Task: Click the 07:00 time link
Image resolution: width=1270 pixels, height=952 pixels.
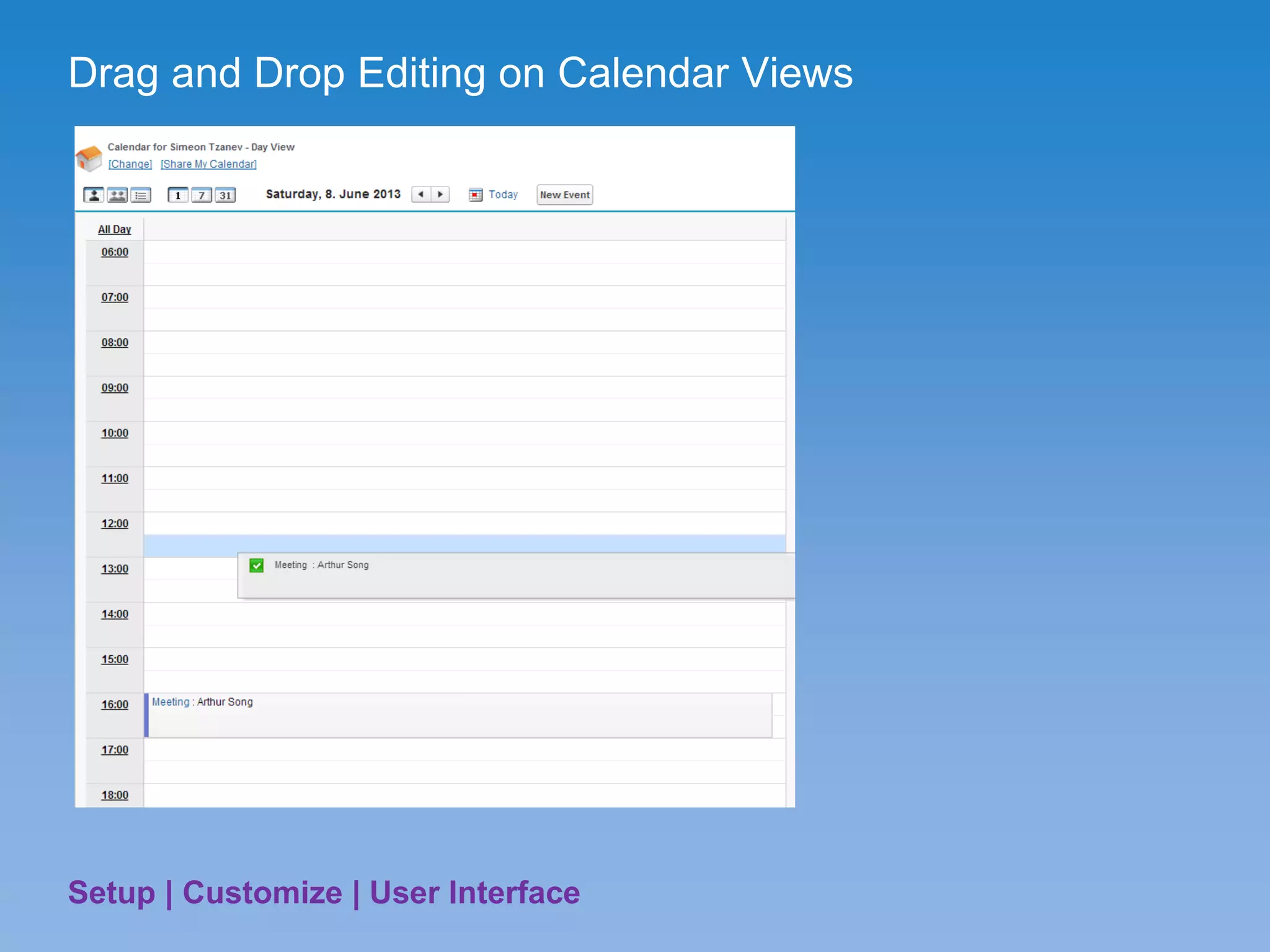Action: coord(115,297)
